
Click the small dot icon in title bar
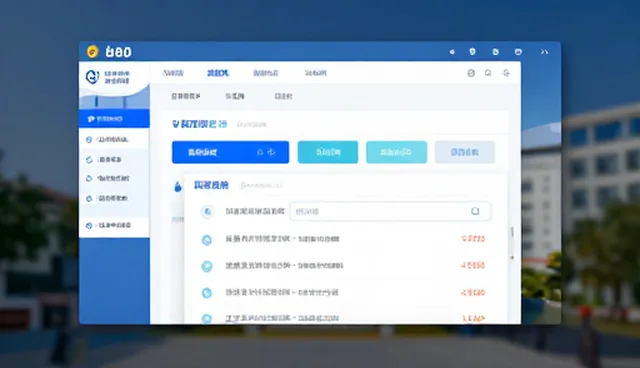click(452, 52)
